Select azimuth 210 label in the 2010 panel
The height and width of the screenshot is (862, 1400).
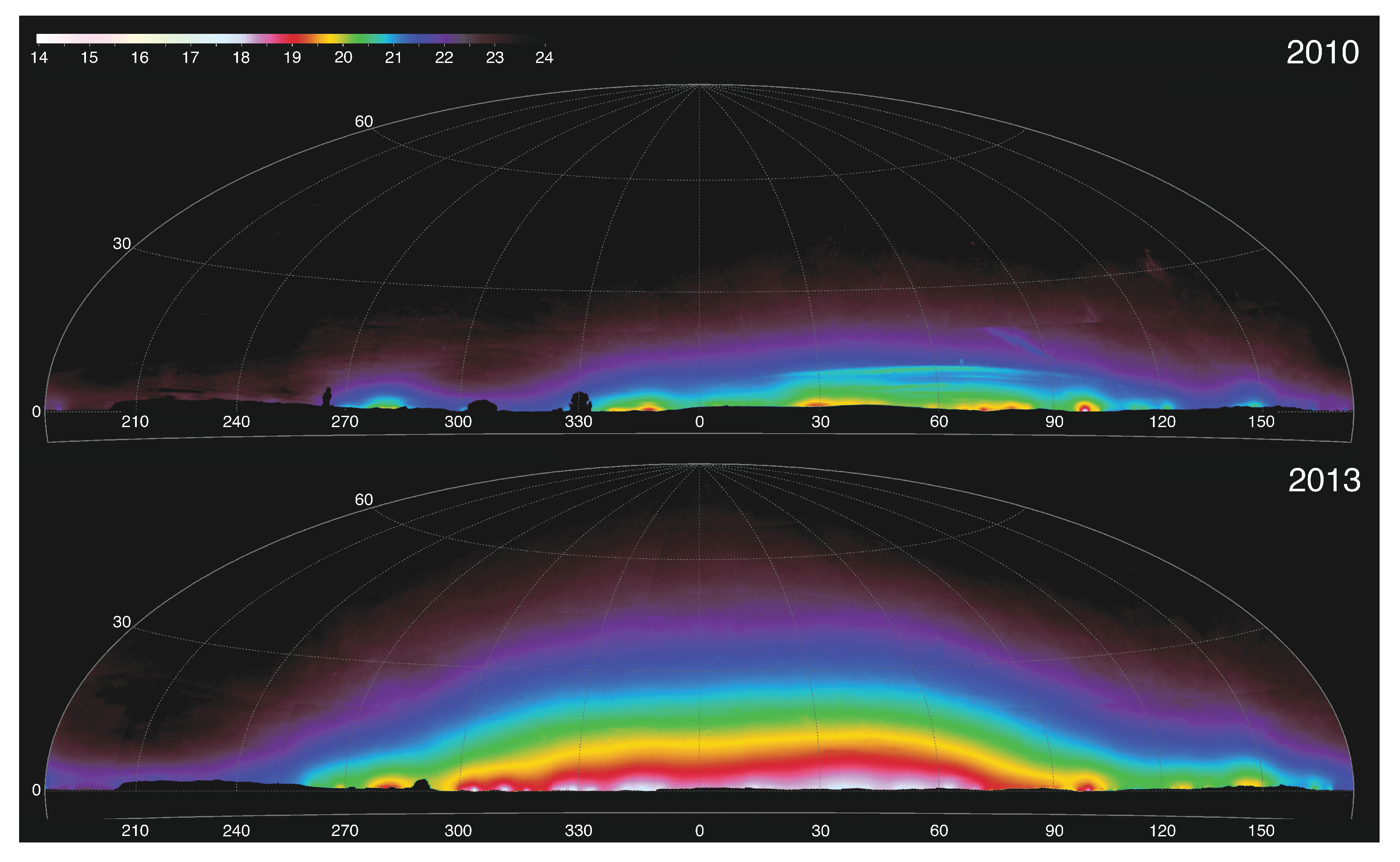point(135,422)
